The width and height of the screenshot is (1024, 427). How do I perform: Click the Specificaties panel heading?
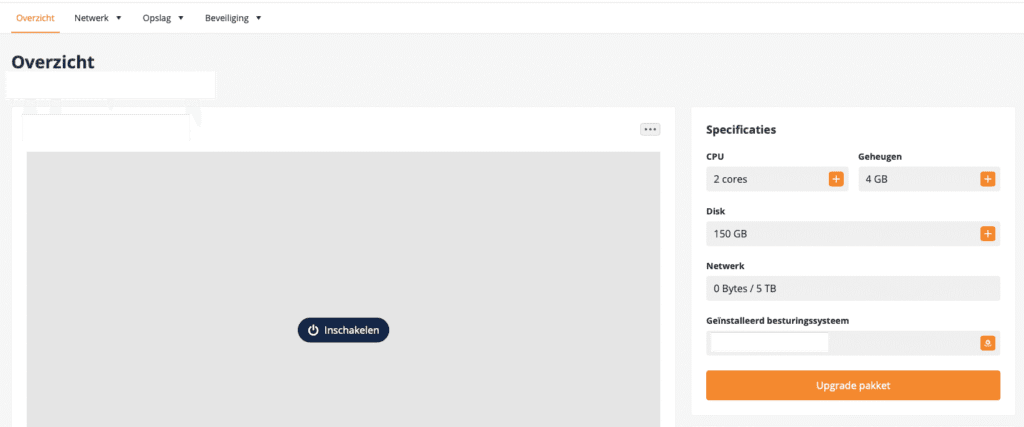(741, 130)
